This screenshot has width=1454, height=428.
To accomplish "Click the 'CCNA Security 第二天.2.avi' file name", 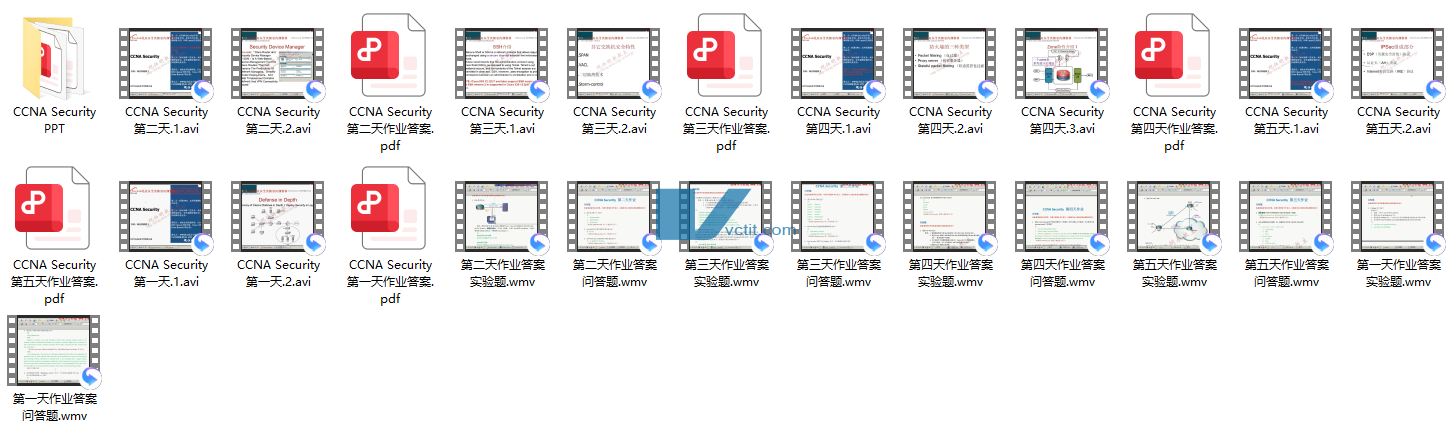I will (x=279, y=120).
